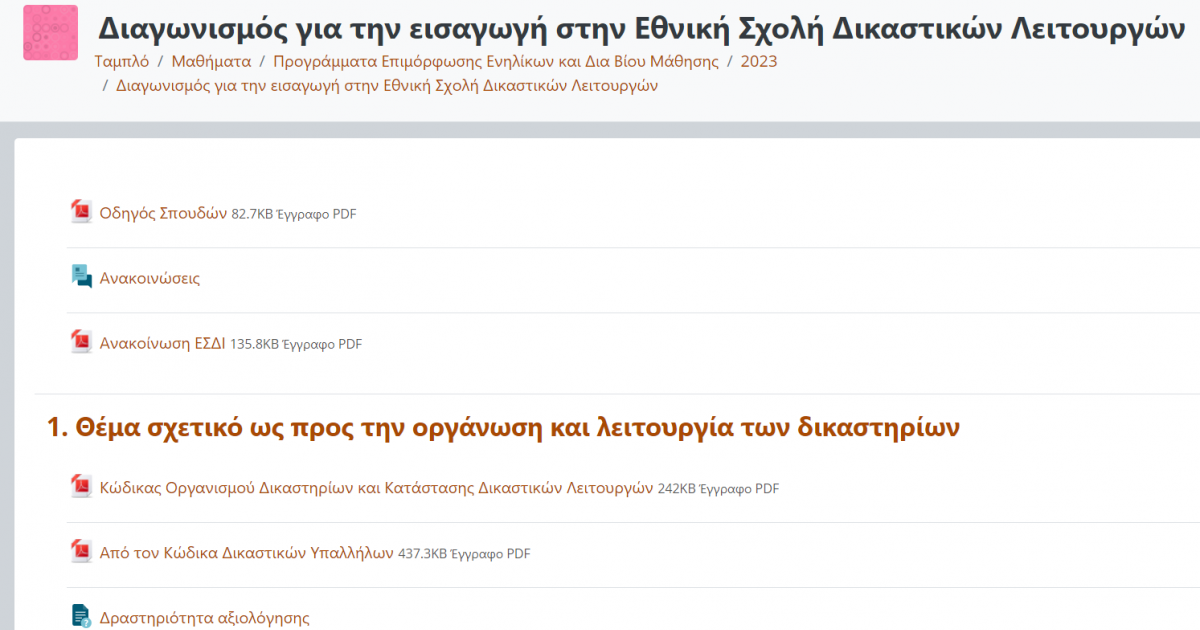
Task: Open the PDF icon beside Οδηγός Σπουδών
Action: point(81,212)
